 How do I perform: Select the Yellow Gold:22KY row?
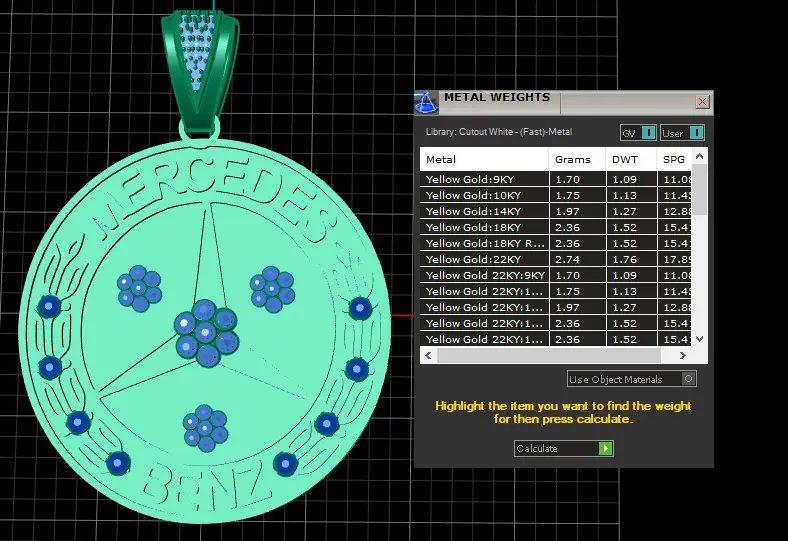click(555, 260)
